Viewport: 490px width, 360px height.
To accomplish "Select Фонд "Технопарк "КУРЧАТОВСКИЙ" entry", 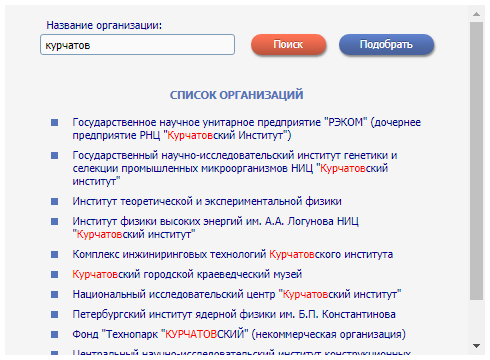I will [239, 334].
